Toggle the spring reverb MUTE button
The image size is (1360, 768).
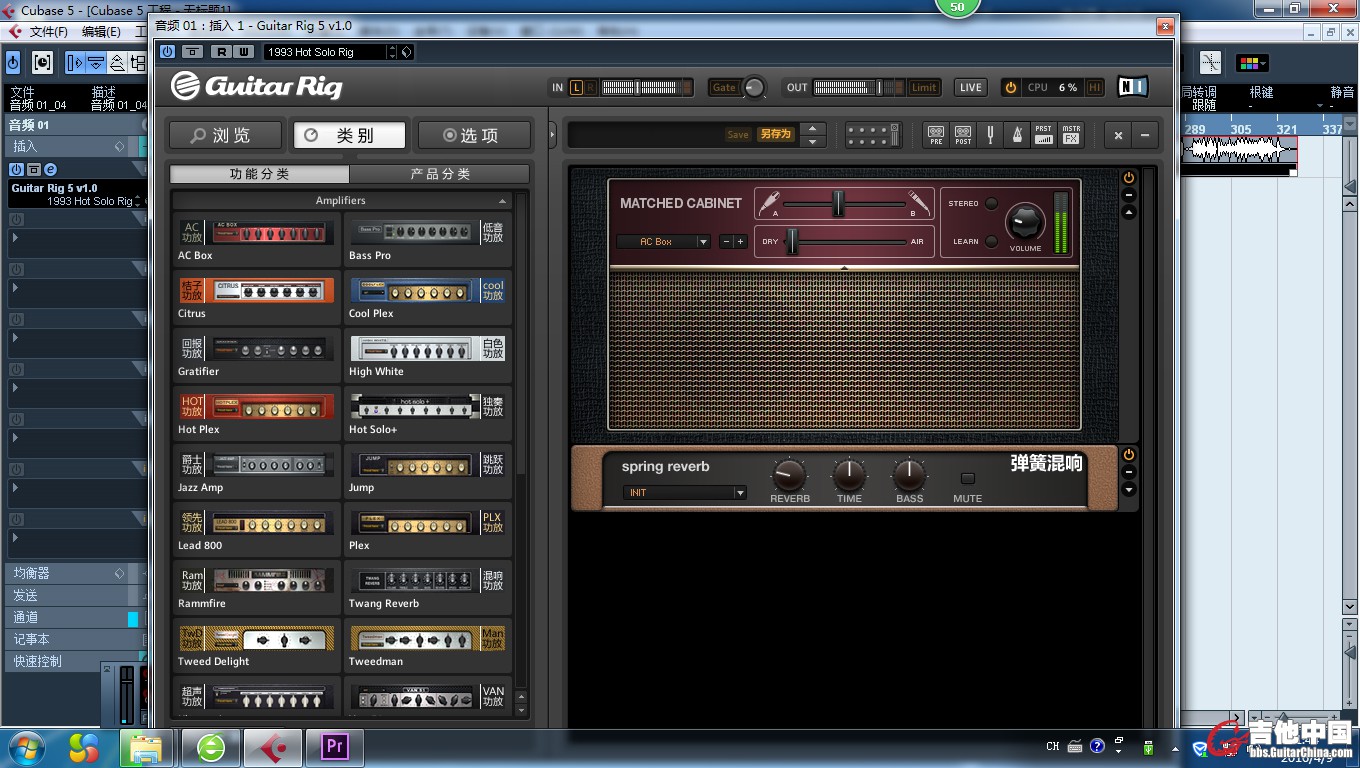pyautogui.click(x=967, y=479)
